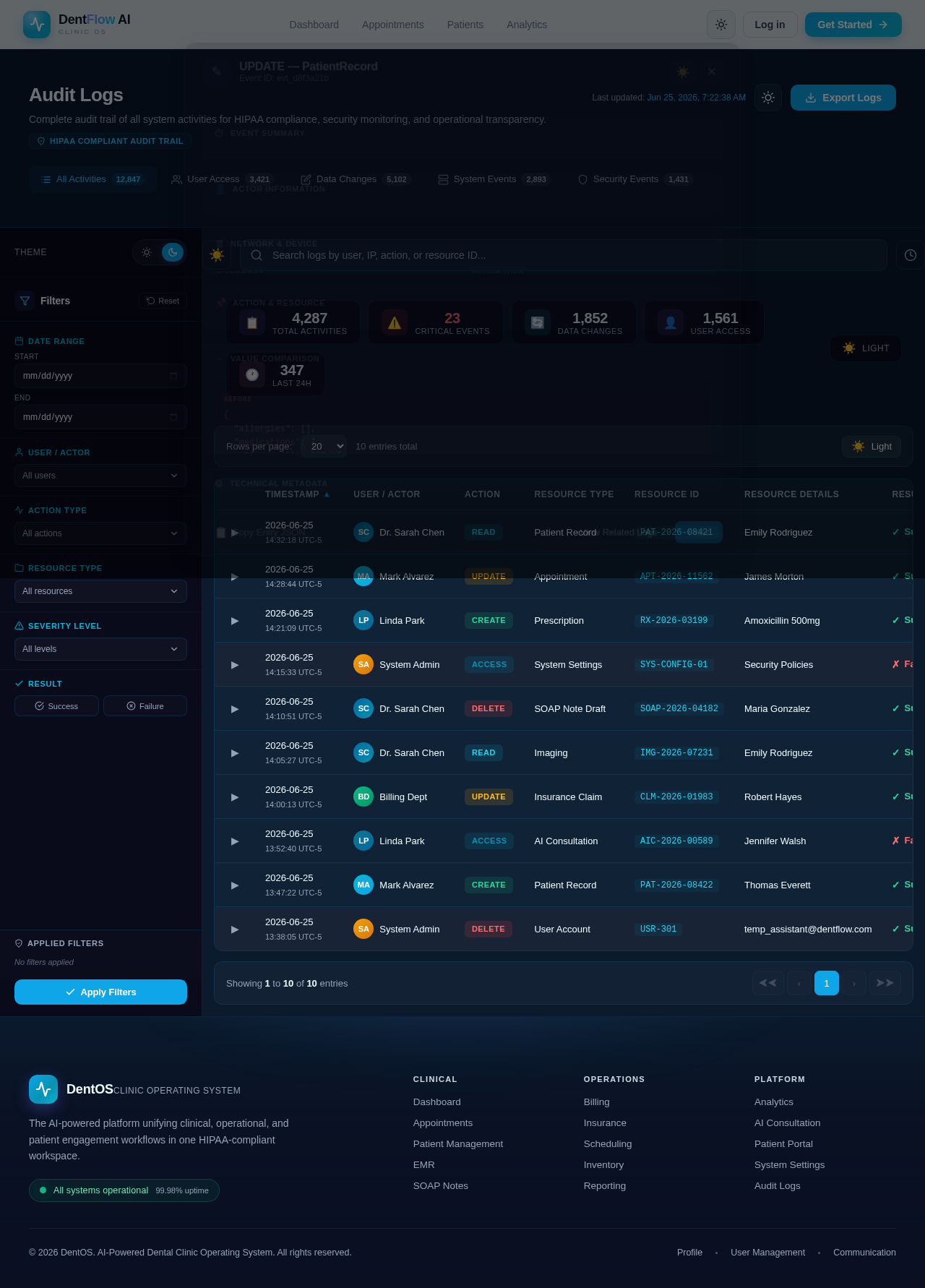
Task: Open the All levels severity dropdown
Action: click(x=100, y=649)
